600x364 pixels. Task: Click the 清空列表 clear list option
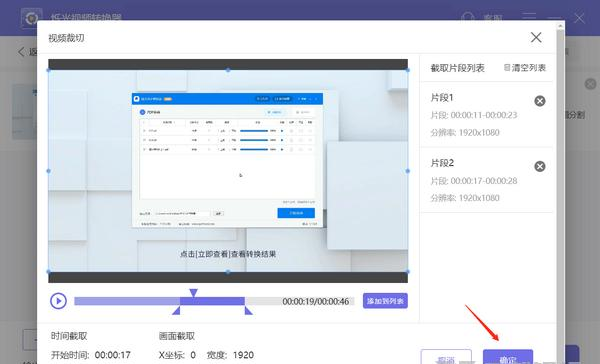(525, 68)
